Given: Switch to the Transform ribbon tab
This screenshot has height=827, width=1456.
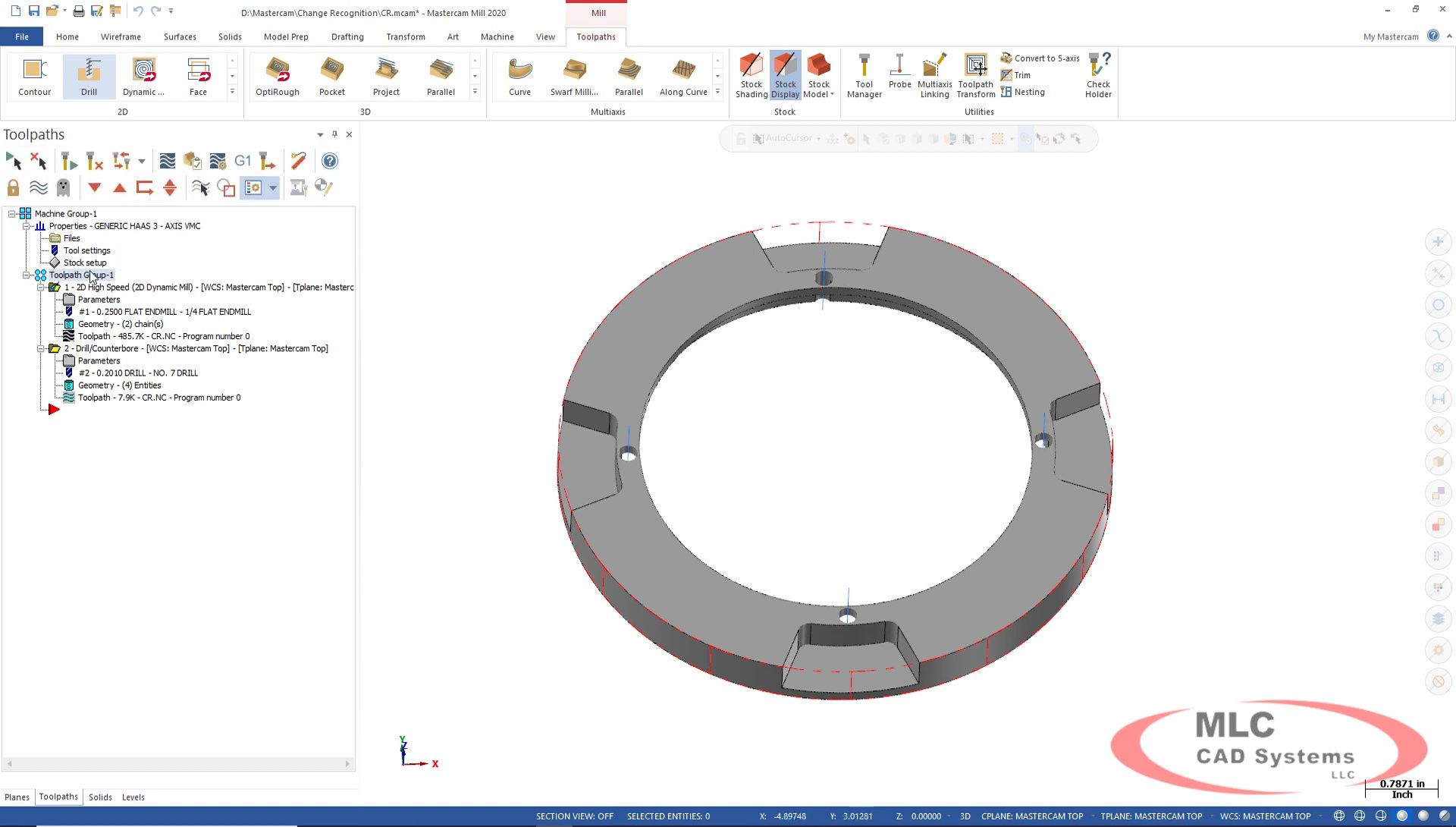Looking at the screenshot, I should (x=406, y=36).
